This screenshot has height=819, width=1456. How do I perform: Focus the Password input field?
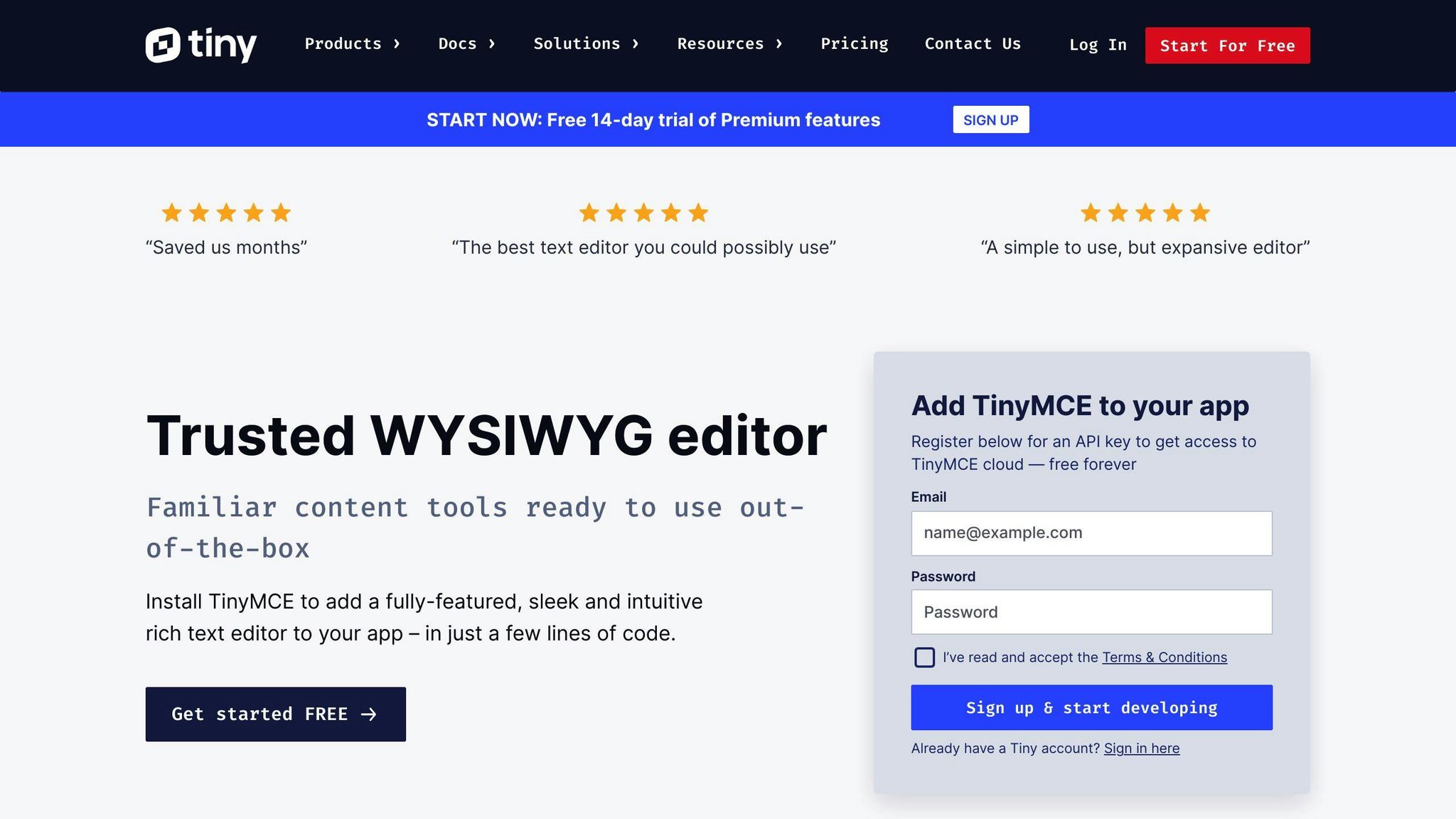(1091, 612)
